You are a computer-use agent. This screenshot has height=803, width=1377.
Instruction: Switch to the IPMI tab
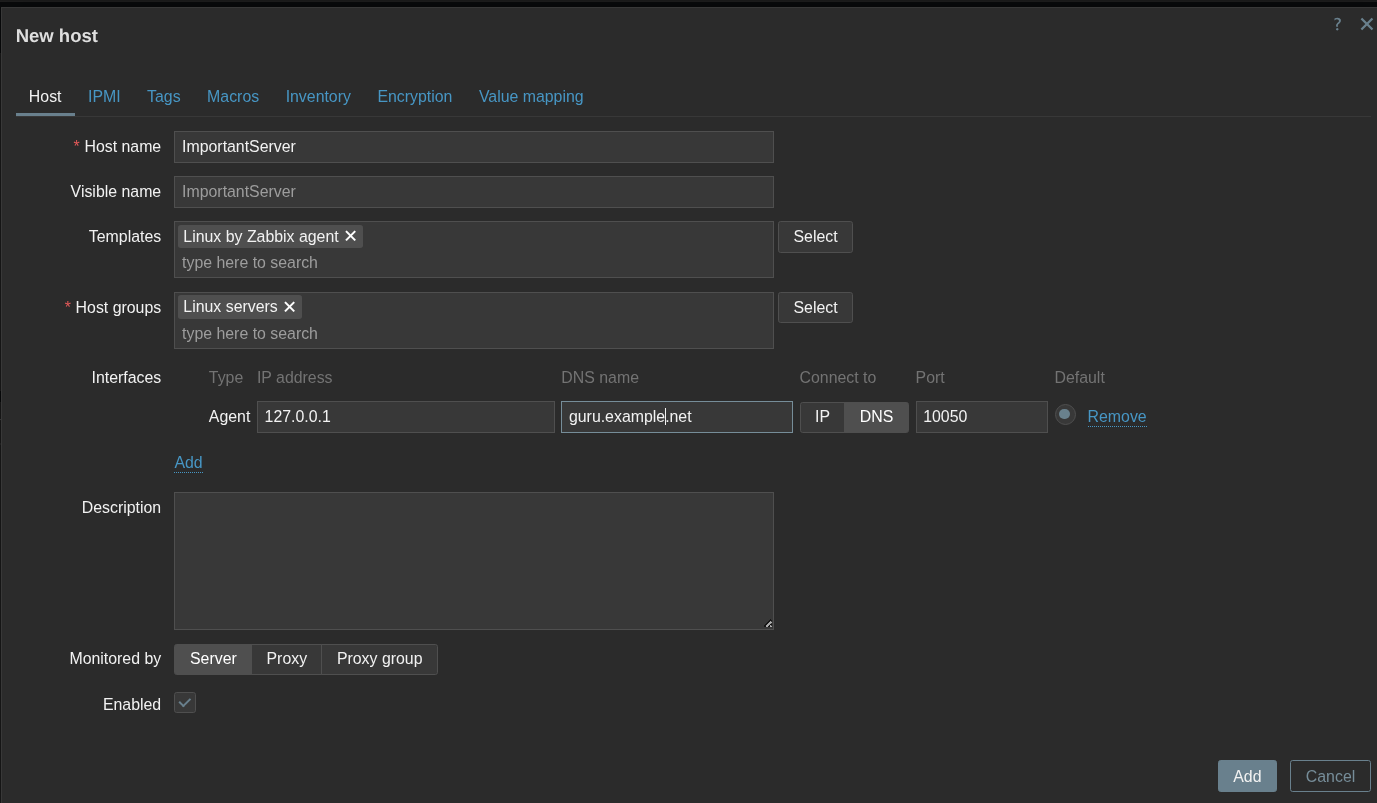(x=104, y=97)
